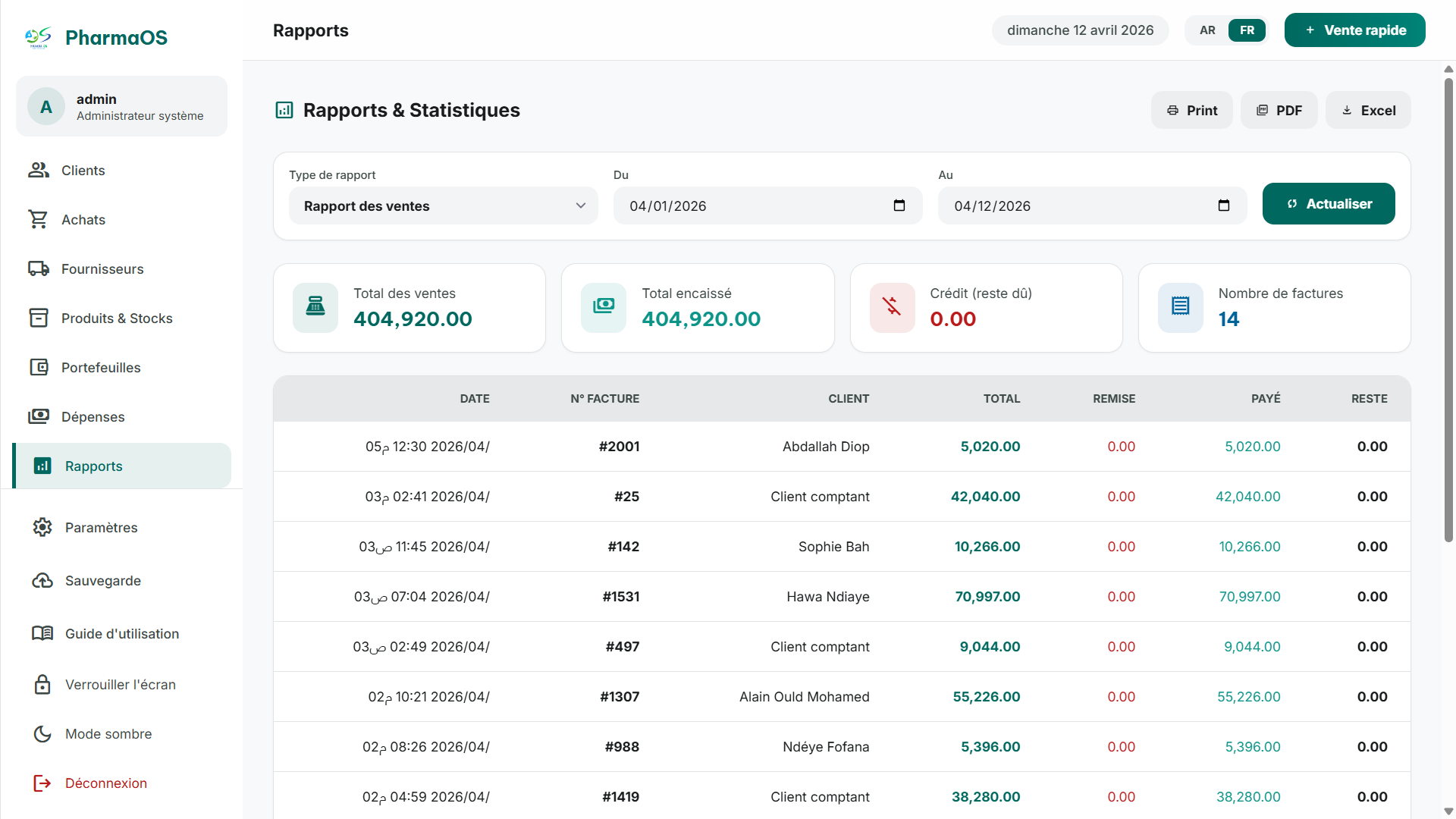
Task: Click the admin avatar circle
Action: pyautogui.click(x=46, y=107)
